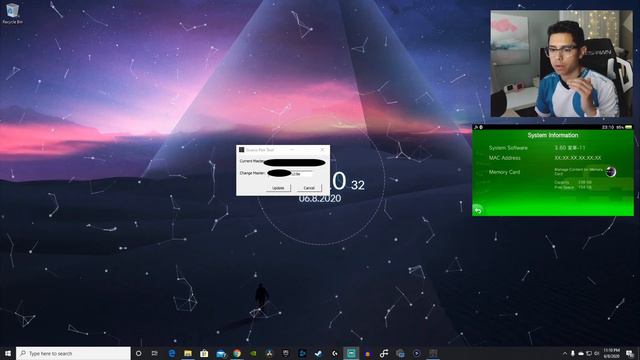The height and width of the screenshot is (360, 640).
Task: Launch Microsoft Edge from the taskbar
Action: [x=172, y=353]
